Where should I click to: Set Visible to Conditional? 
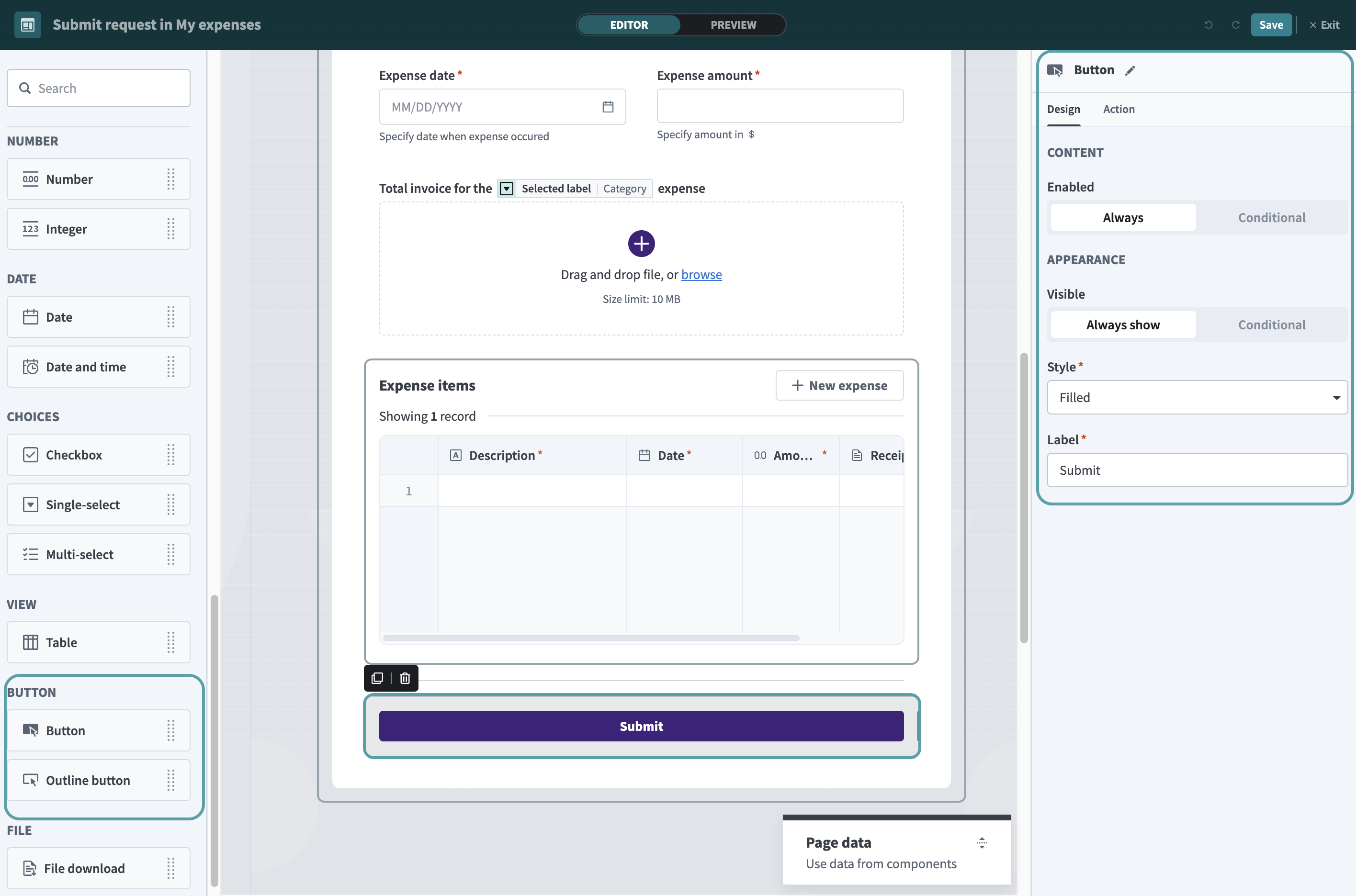1271,325
